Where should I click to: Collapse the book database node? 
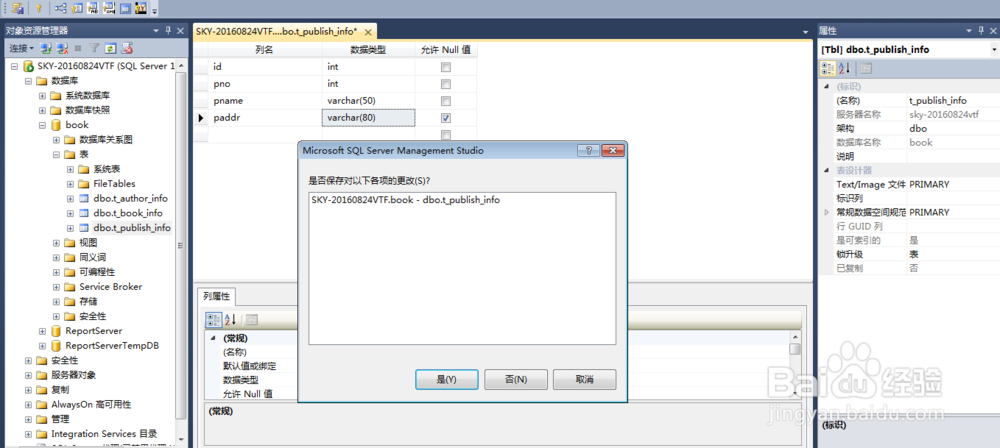(x=42, y=125)
